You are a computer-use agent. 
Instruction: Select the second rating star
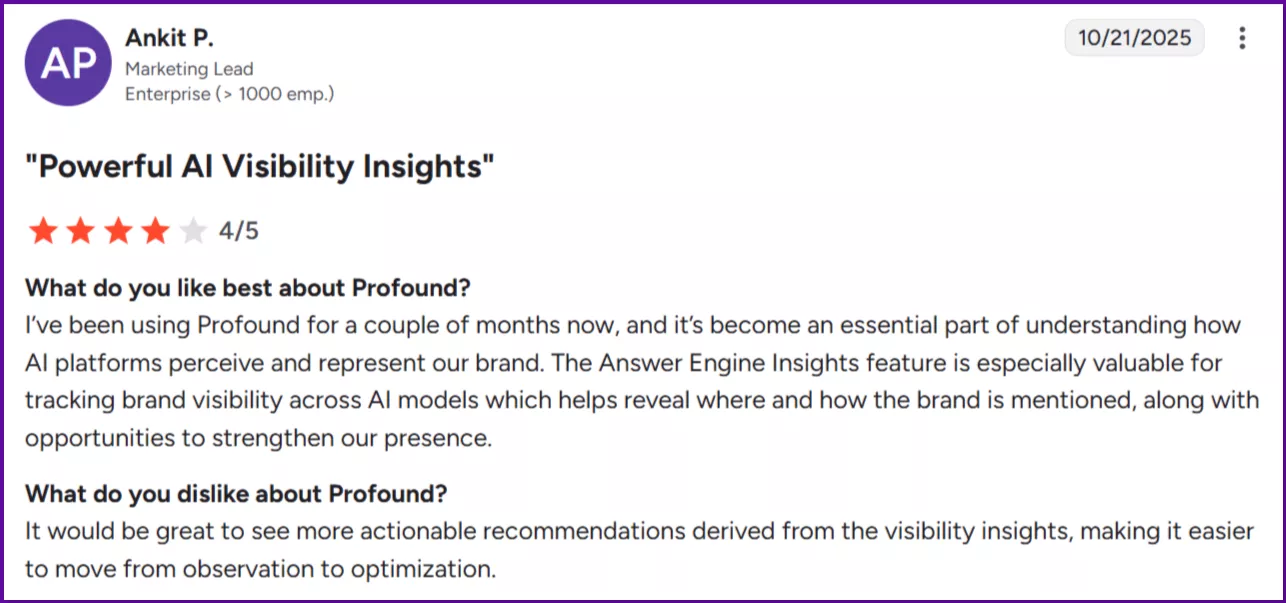[80, 229]
